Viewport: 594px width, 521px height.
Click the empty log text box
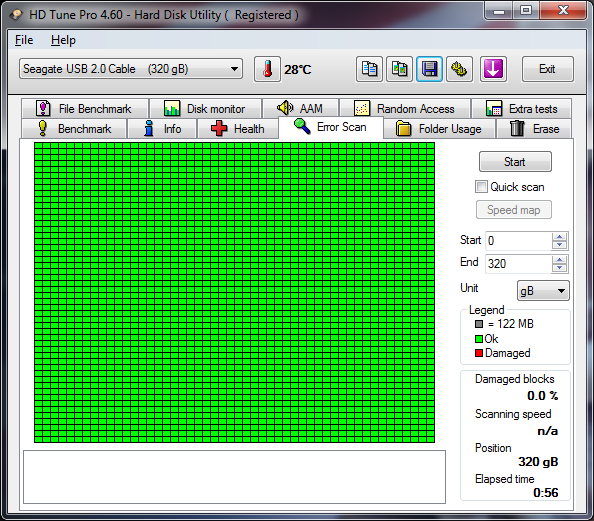coord(234,477)
